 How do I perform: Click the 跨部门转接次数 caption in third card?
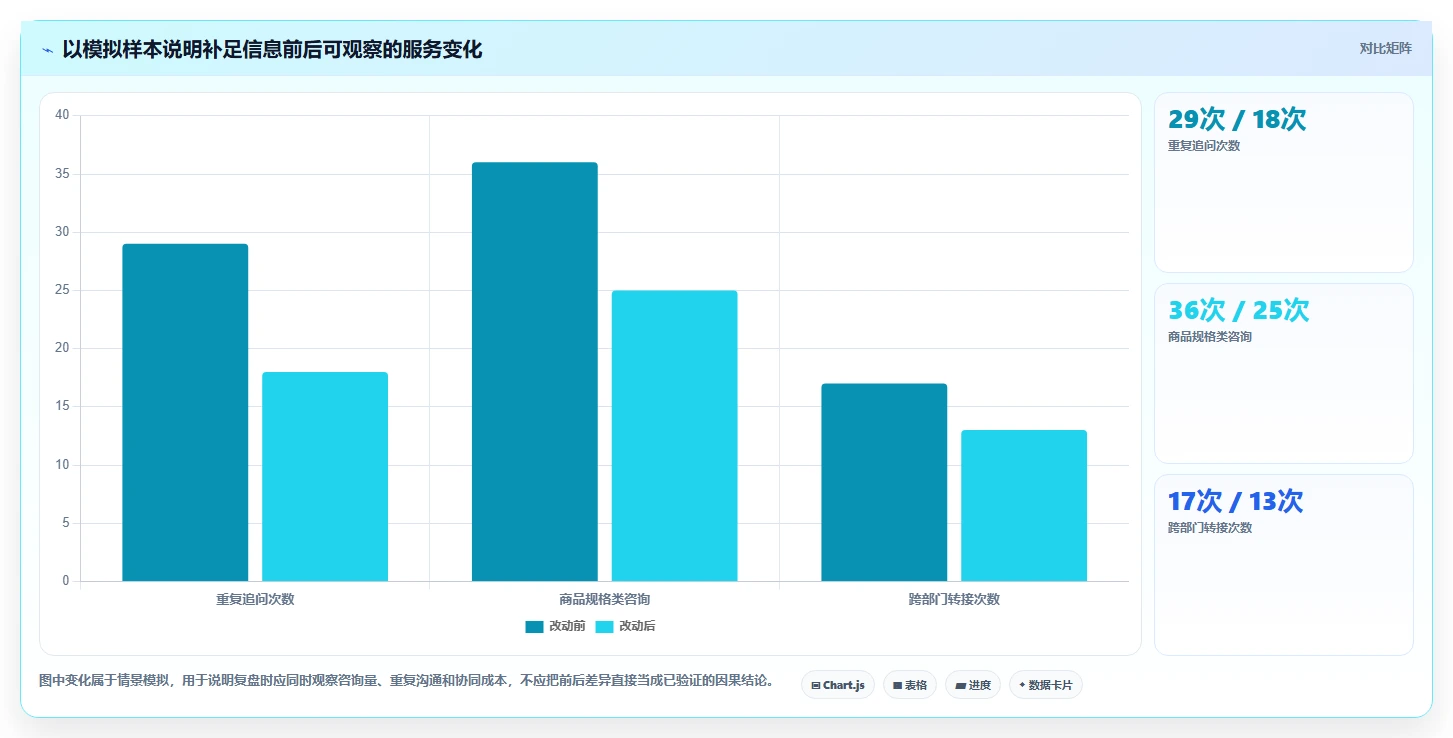pos(1210,528)
